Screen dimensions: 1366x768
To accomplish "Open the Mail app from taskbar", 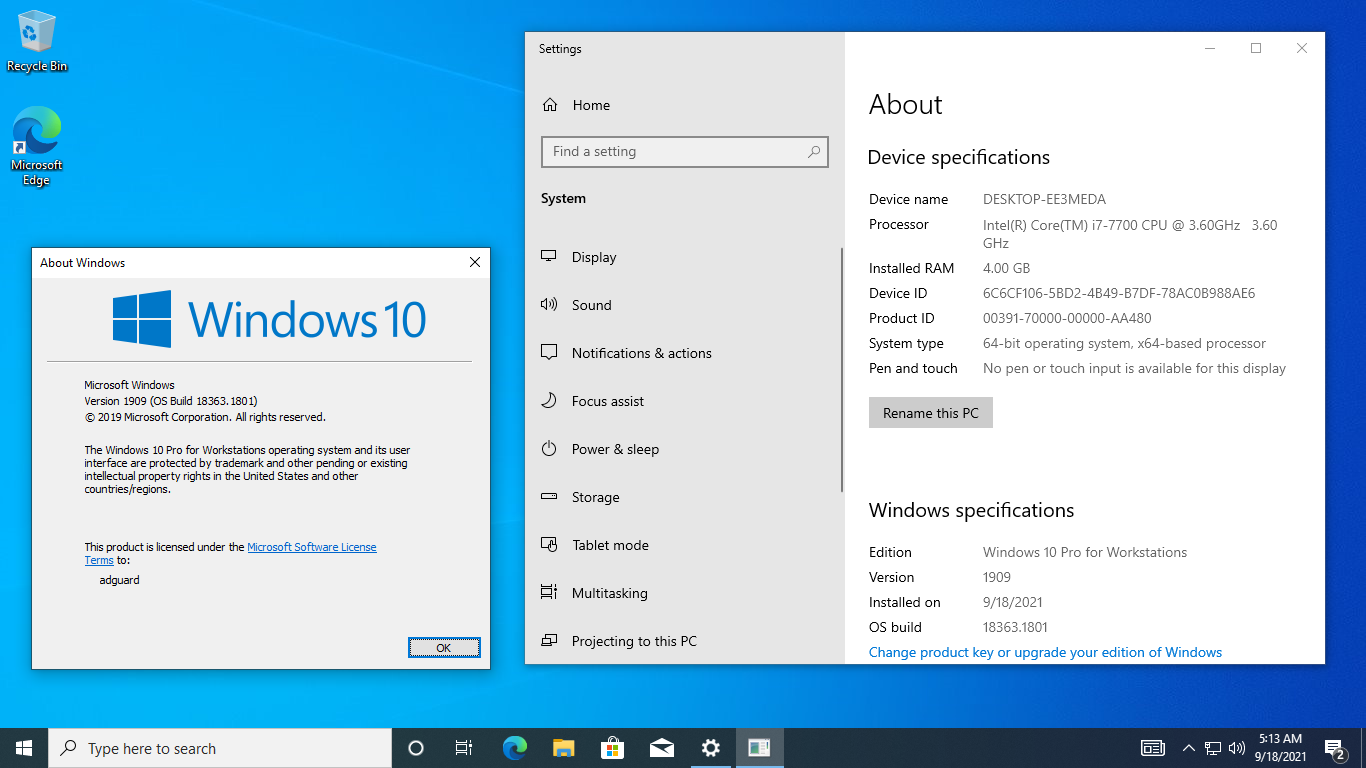I will (662, 748).
